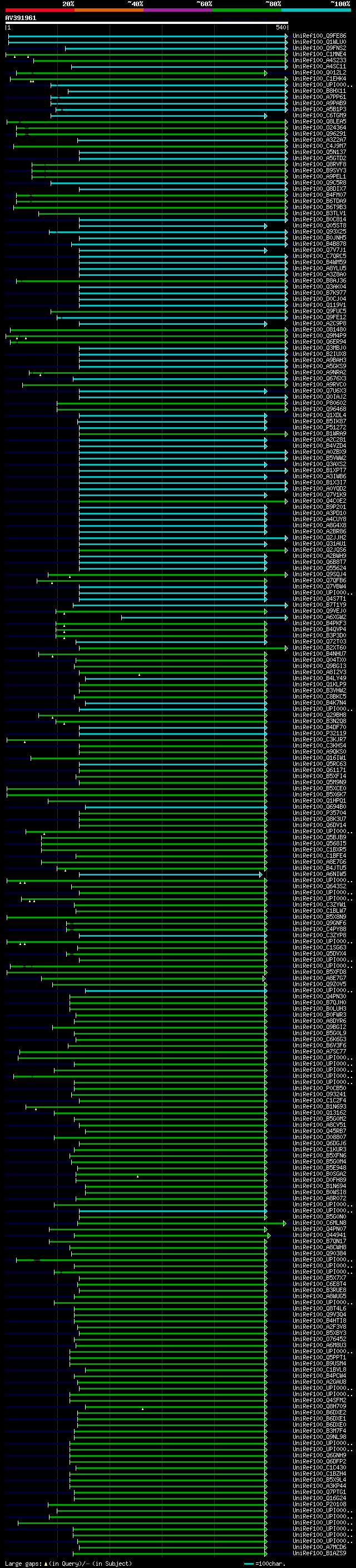Select label UniRef100_A3Z2A7

click(319, 140)
